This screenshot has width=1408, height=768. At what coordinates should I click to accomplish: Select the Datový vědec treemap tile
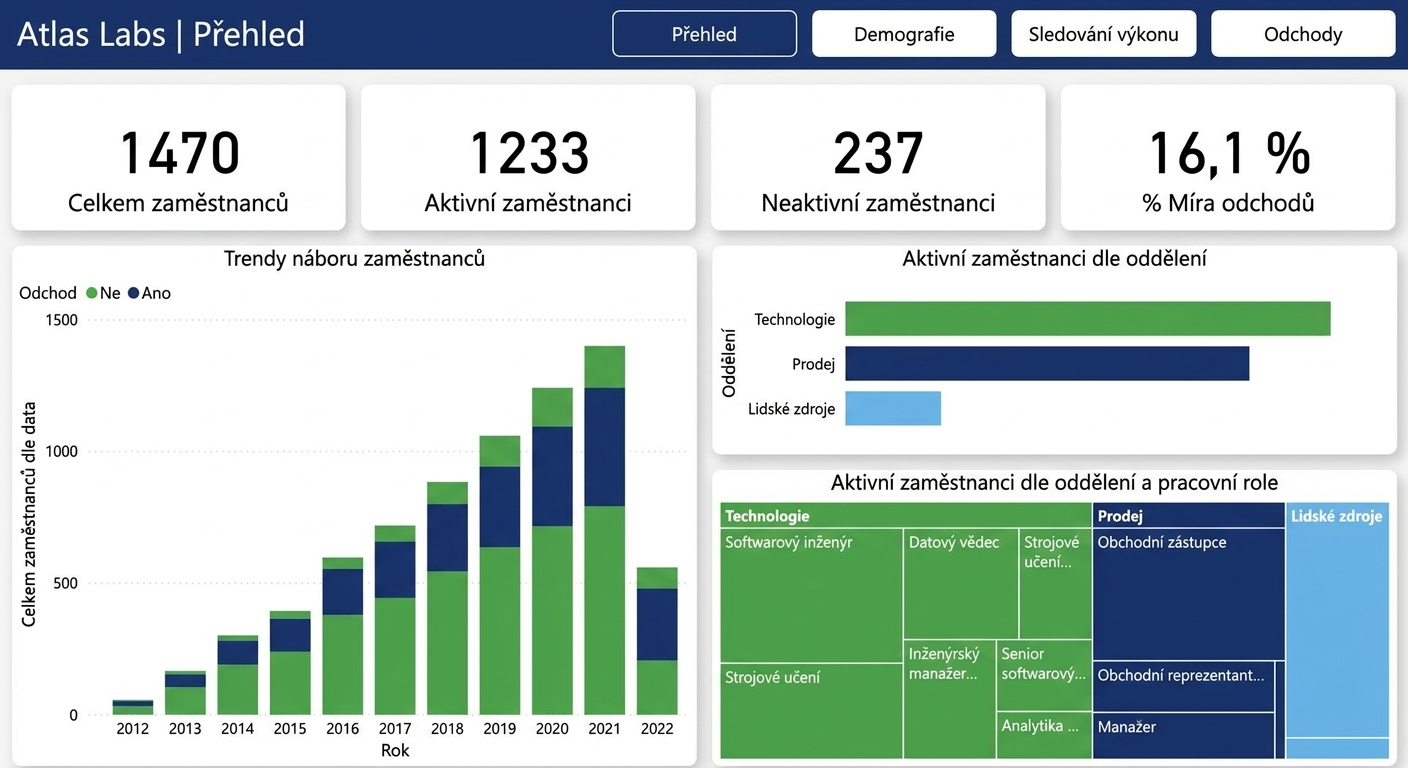pos(961,584)
